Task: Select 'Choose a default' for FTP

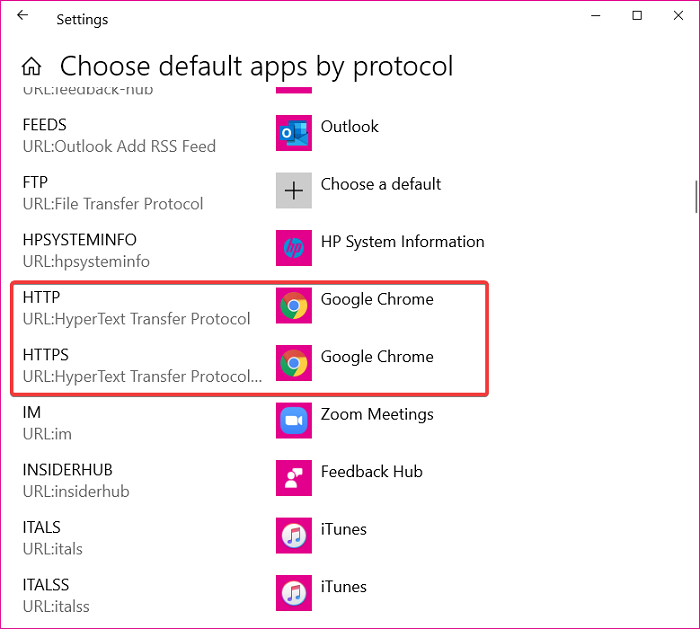Action: click(381, 184)
